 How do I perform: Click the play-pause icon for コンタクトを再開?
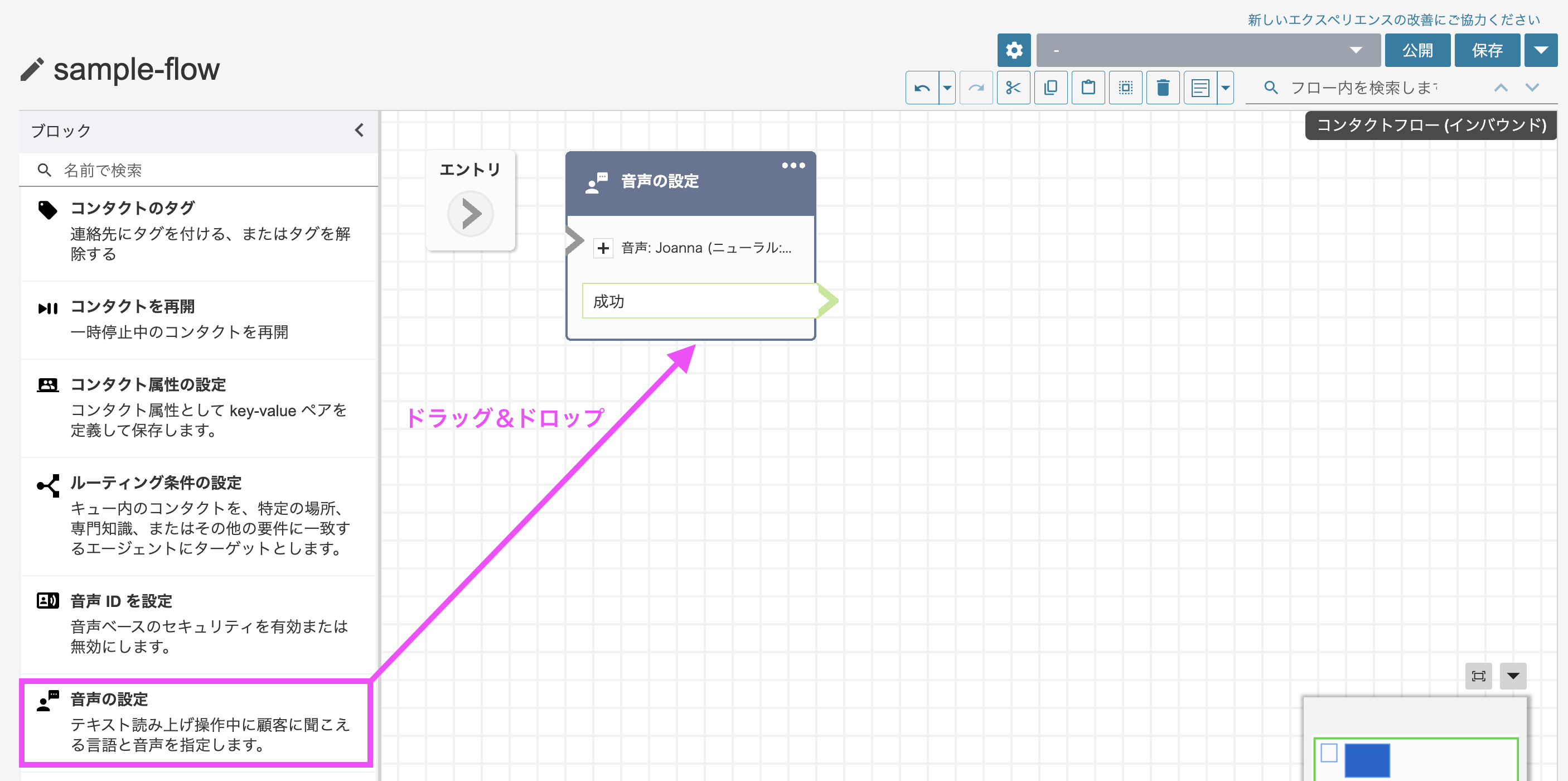[47, 308]
